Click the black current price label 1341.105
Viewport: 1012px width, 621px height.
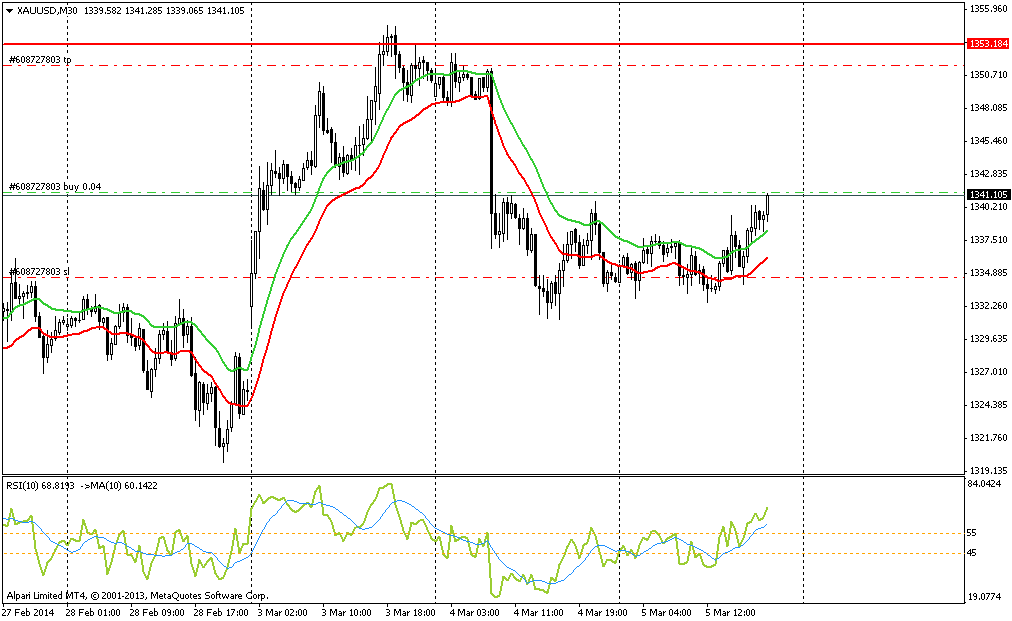click(987, 194)
